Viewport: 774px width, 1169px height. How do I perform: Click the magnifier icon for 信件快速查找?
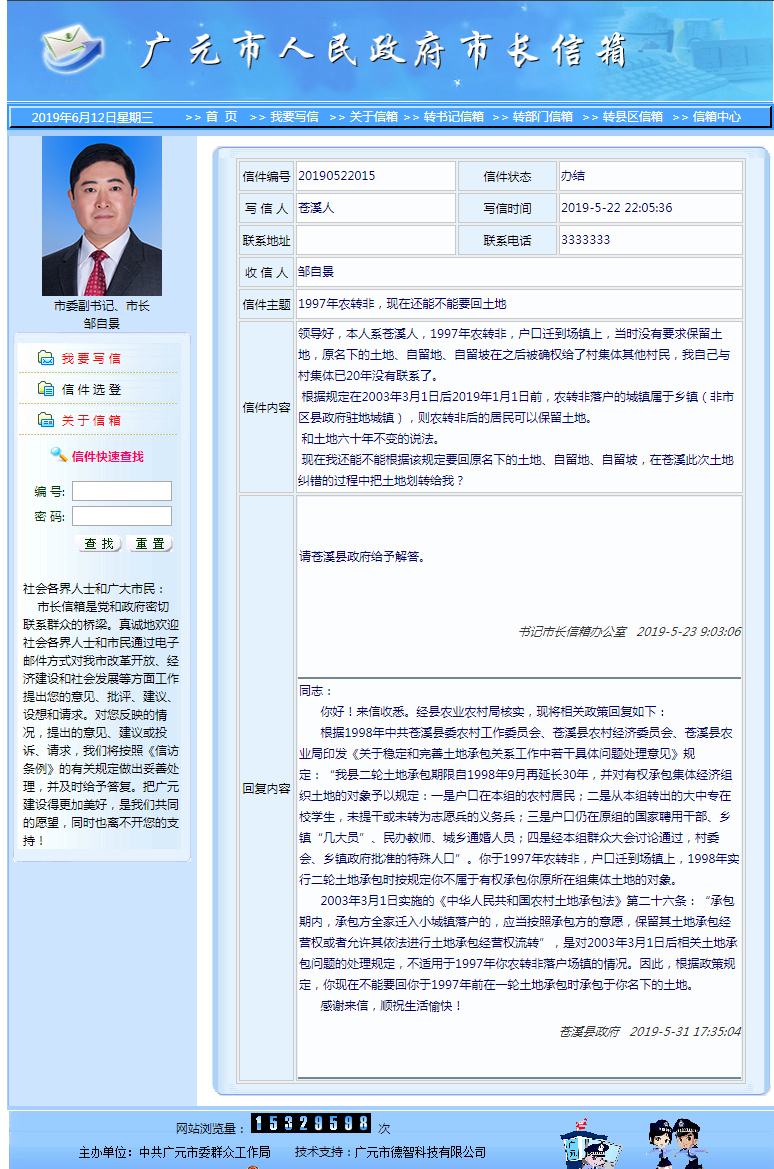point(58,454)
